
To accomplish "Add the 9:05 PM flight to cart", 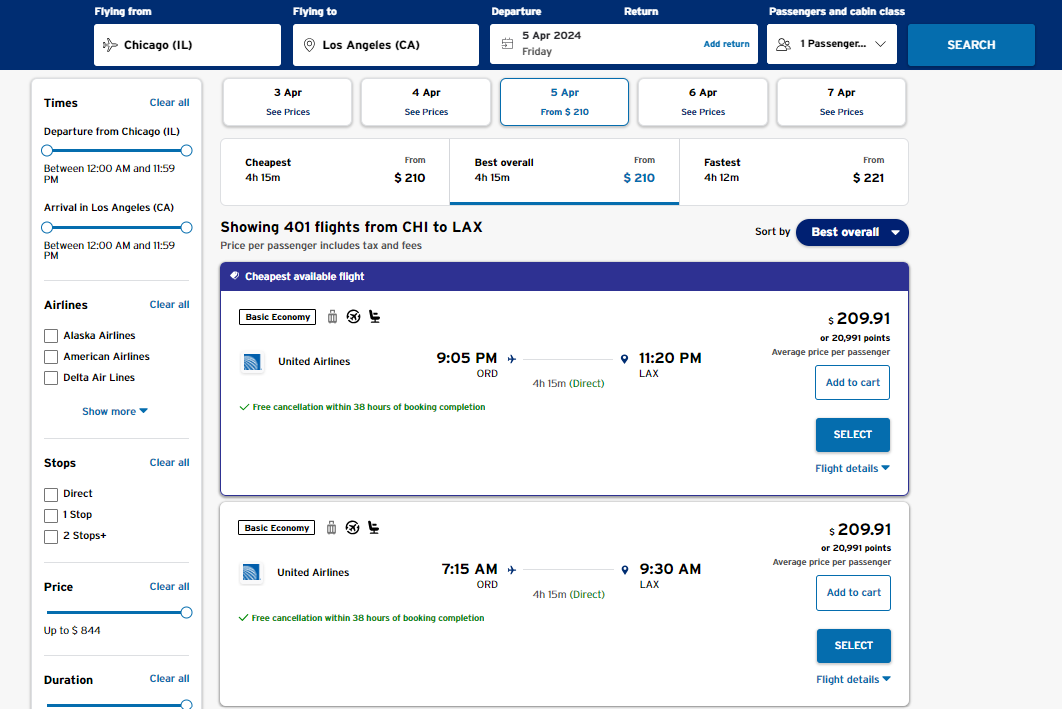I will (x=852, y=383).
